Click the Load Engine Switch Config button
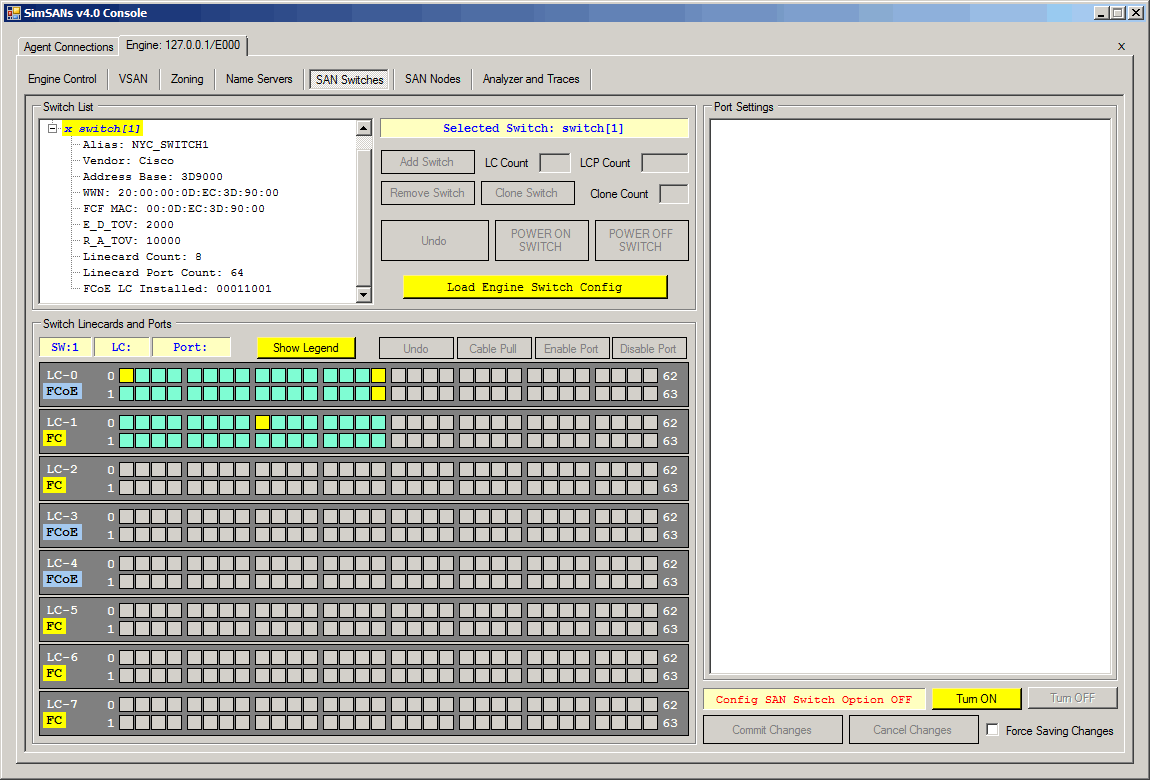1150x780 pixels. 534,287
